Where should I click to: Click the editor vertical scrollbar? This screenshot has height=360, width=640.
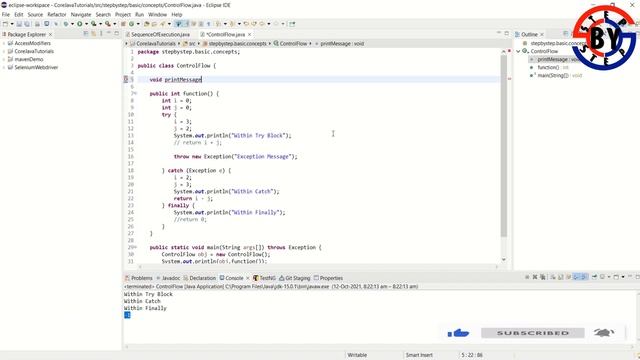504,145
